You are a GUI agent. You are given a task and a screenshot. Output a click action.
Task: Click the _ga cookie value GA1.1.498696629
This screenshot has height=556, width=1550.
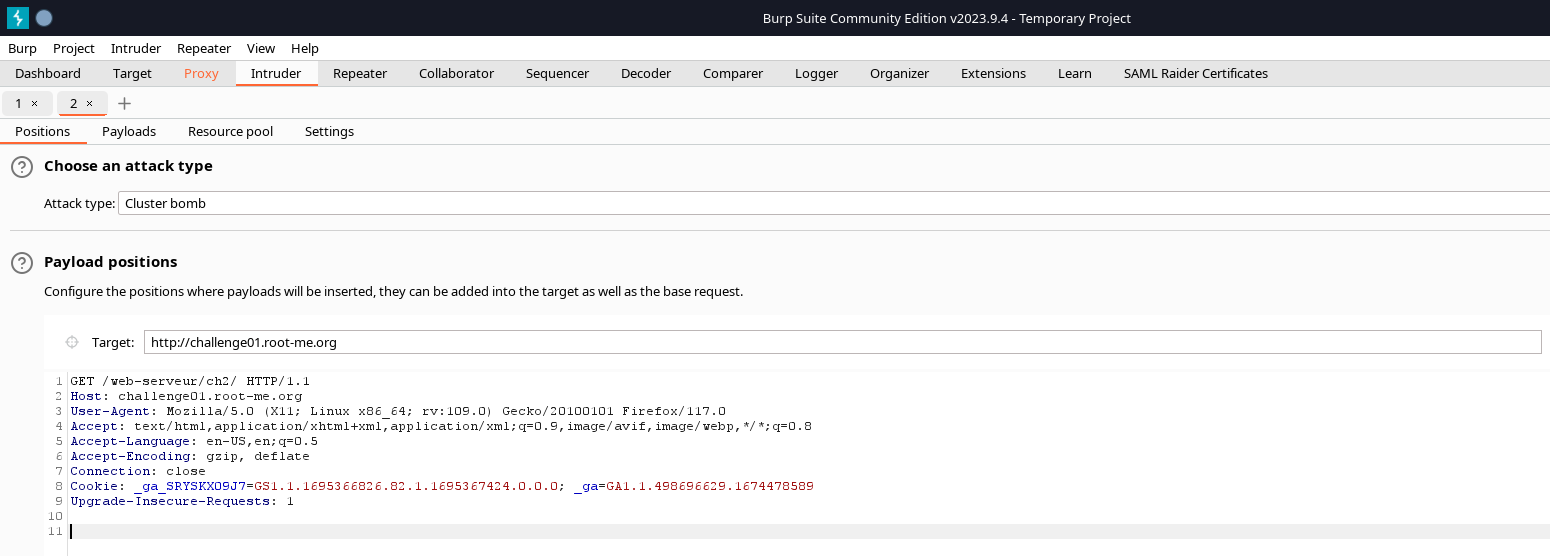coord(710,486)
